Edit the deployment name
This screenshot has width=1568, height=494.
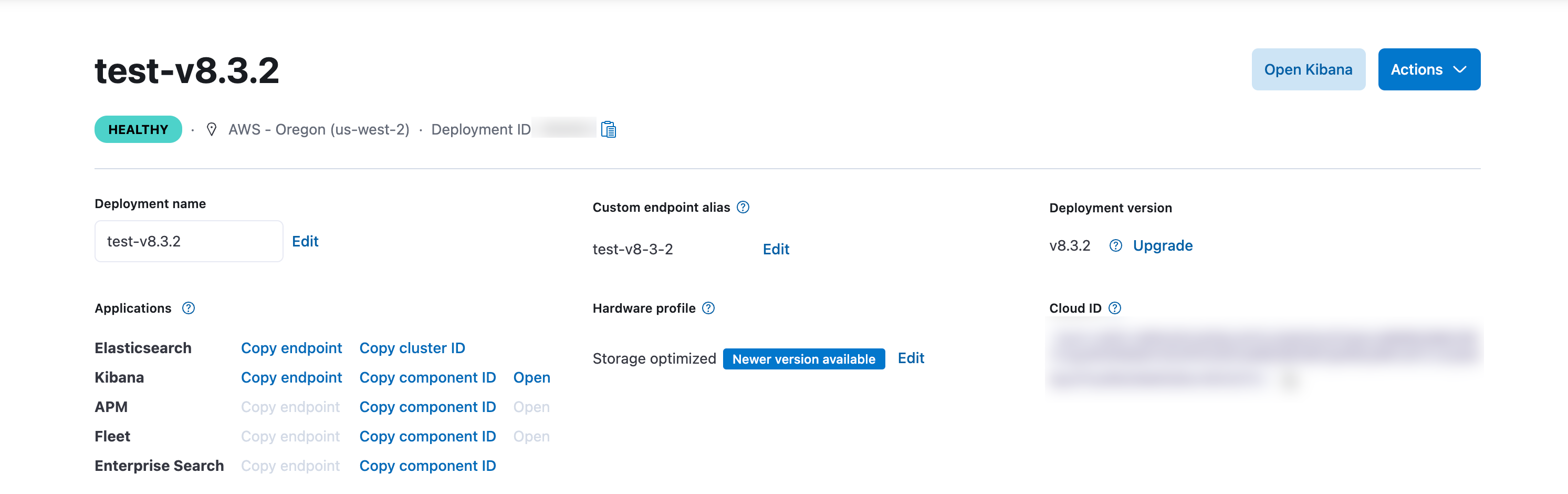click(x=305, y=241)
